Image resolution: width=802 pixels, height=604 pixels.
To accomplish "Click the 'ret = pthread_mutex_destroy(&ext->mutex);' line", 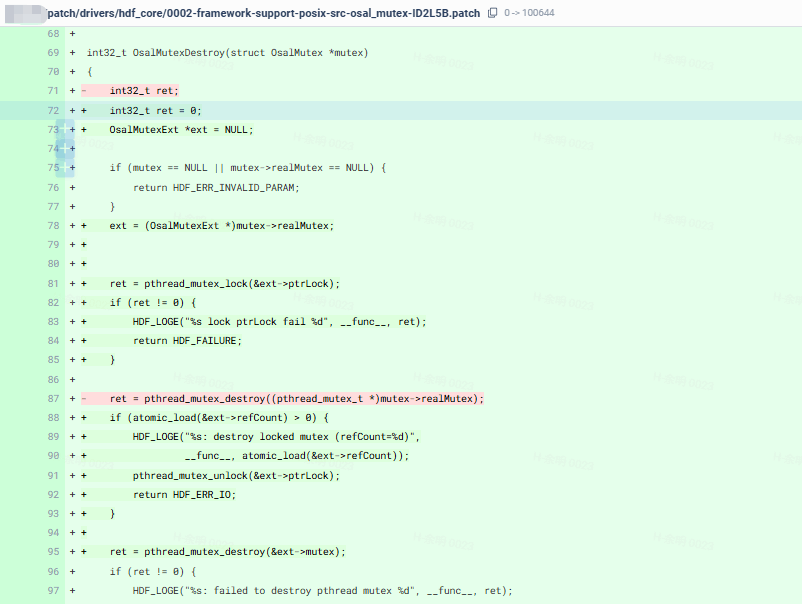I will [x=228, y=552].
